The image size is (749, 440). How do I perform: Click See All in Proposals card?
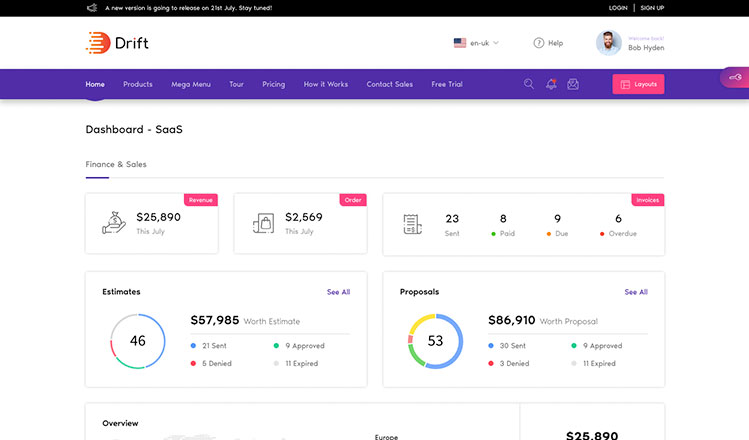tap(636, 292)
